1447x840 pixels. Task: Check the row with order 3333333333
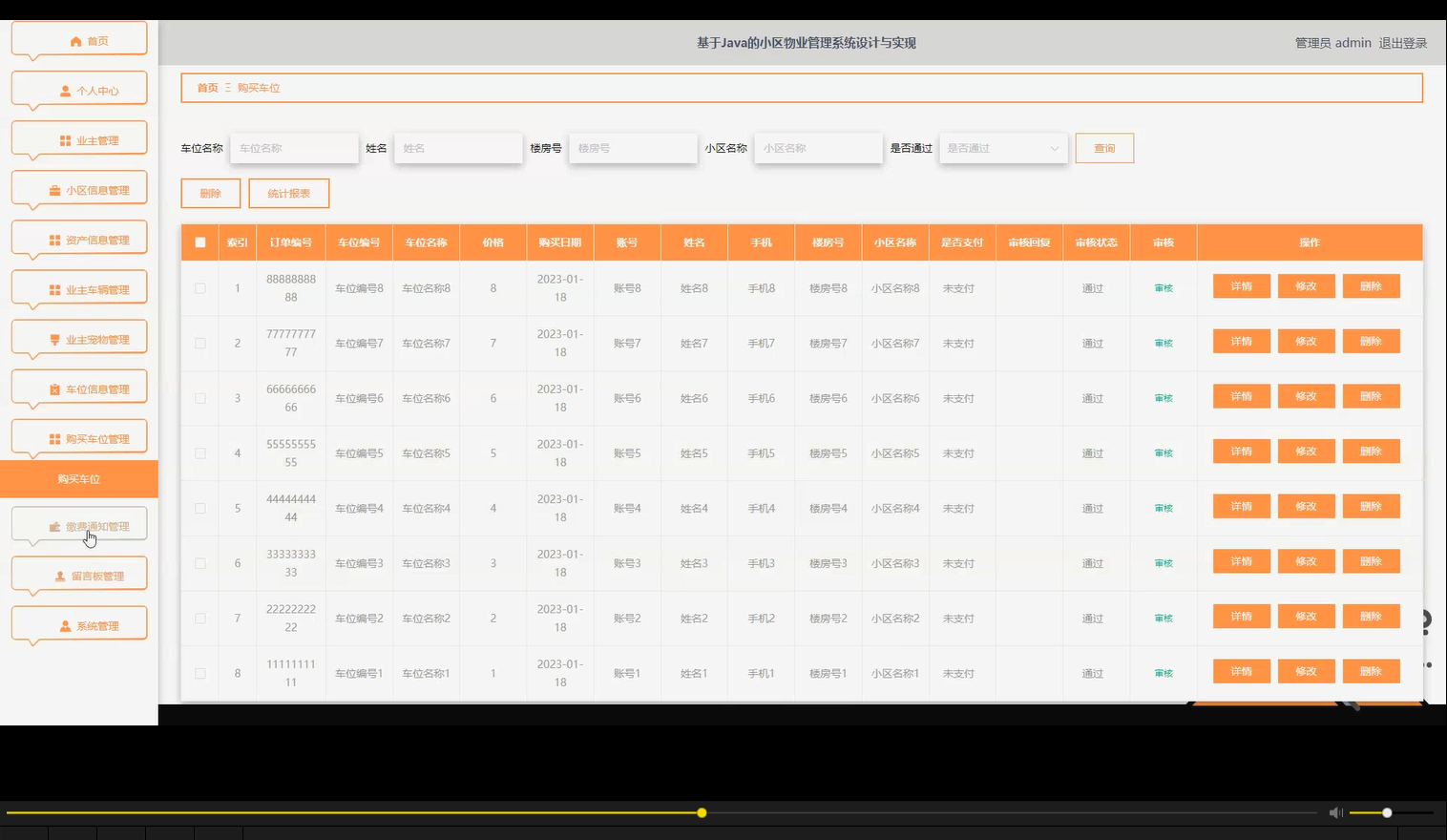click(200, 563)
